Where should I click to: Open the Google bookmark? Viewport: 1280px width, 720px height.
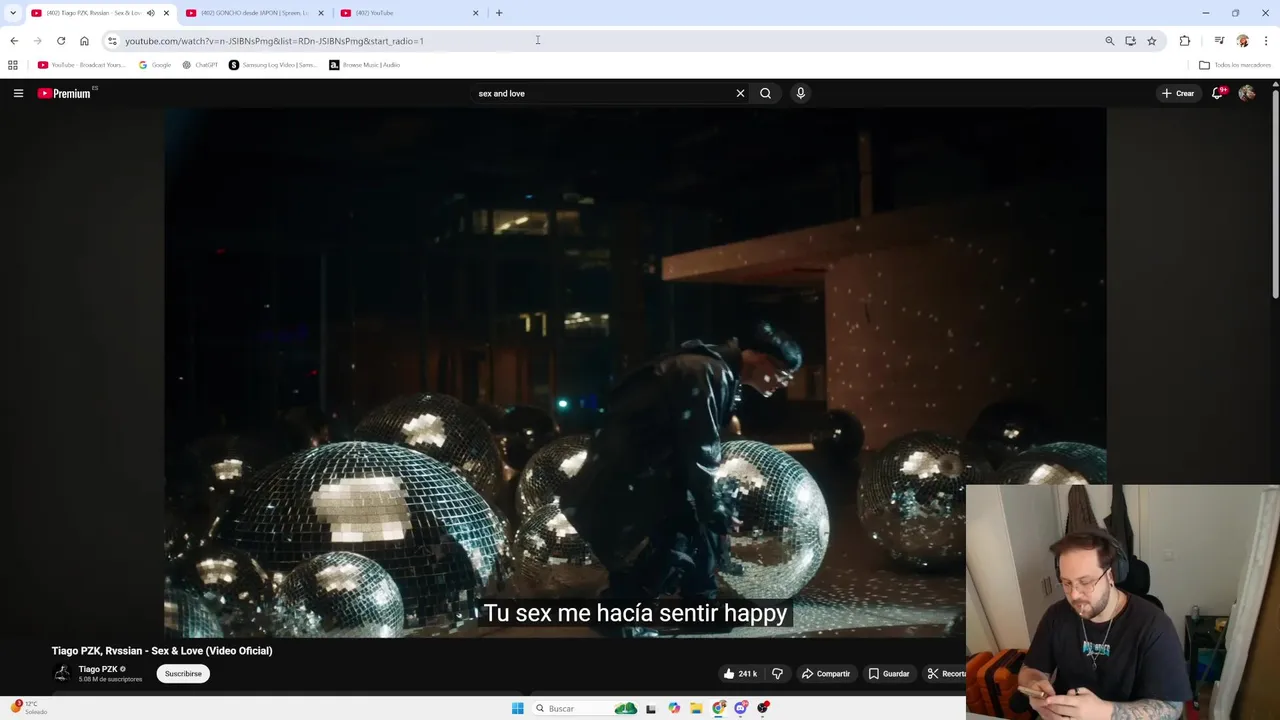click(x=155, y=65)
